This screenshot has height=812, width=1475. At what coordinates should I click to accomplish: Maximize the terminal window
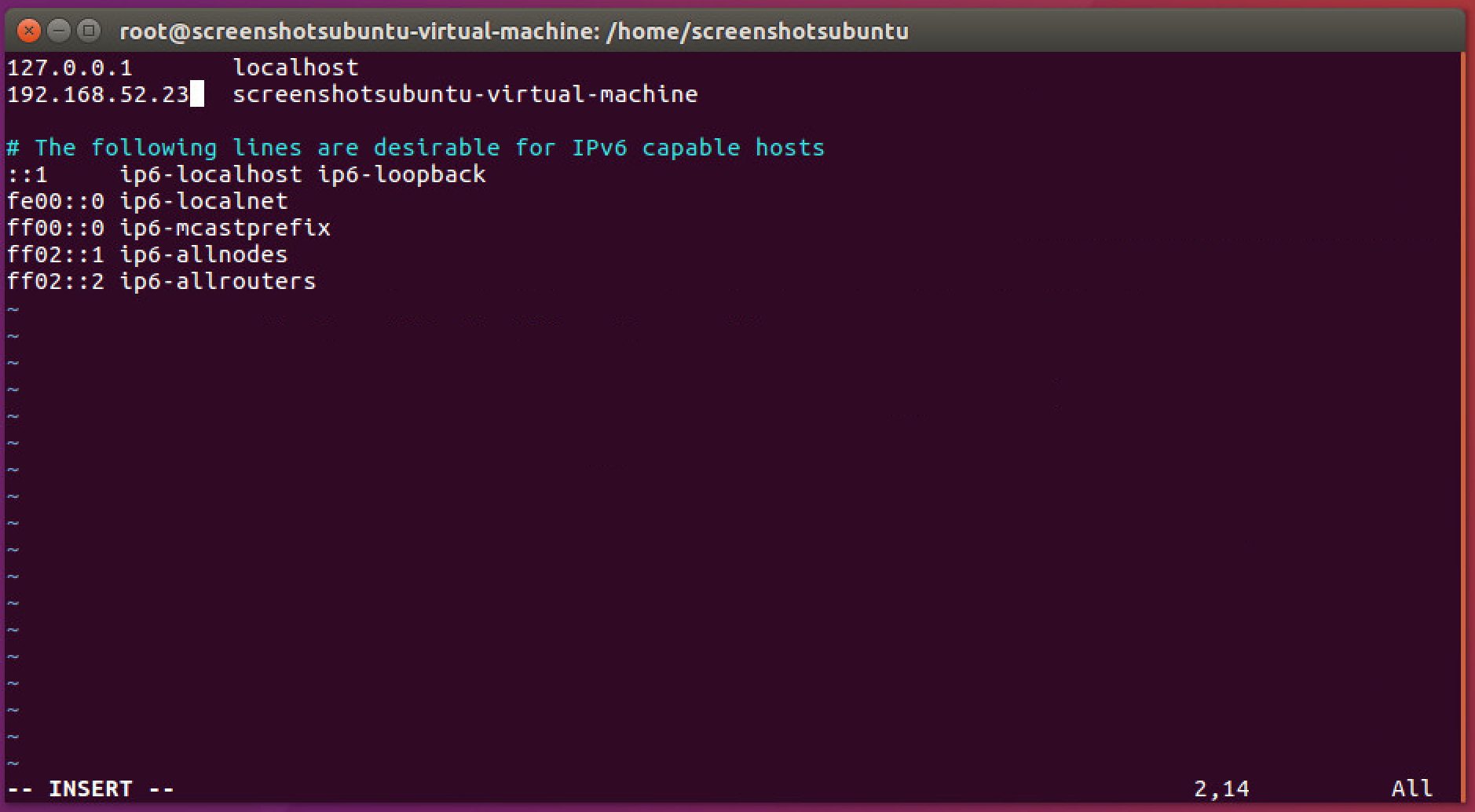tap(89, 31)
